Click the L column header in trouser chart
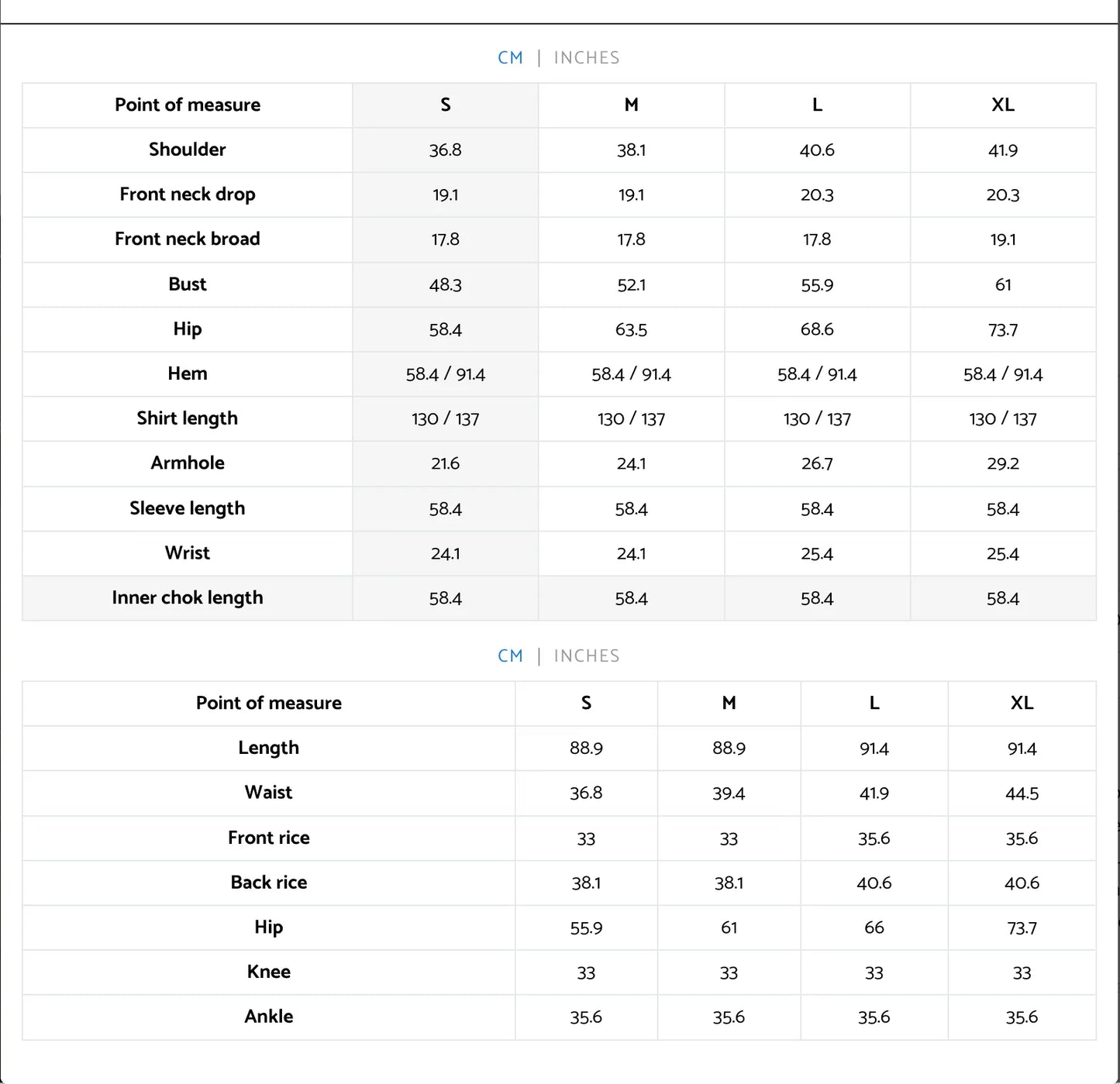This screenshot has width=1120, height=1084. [874, 704]
